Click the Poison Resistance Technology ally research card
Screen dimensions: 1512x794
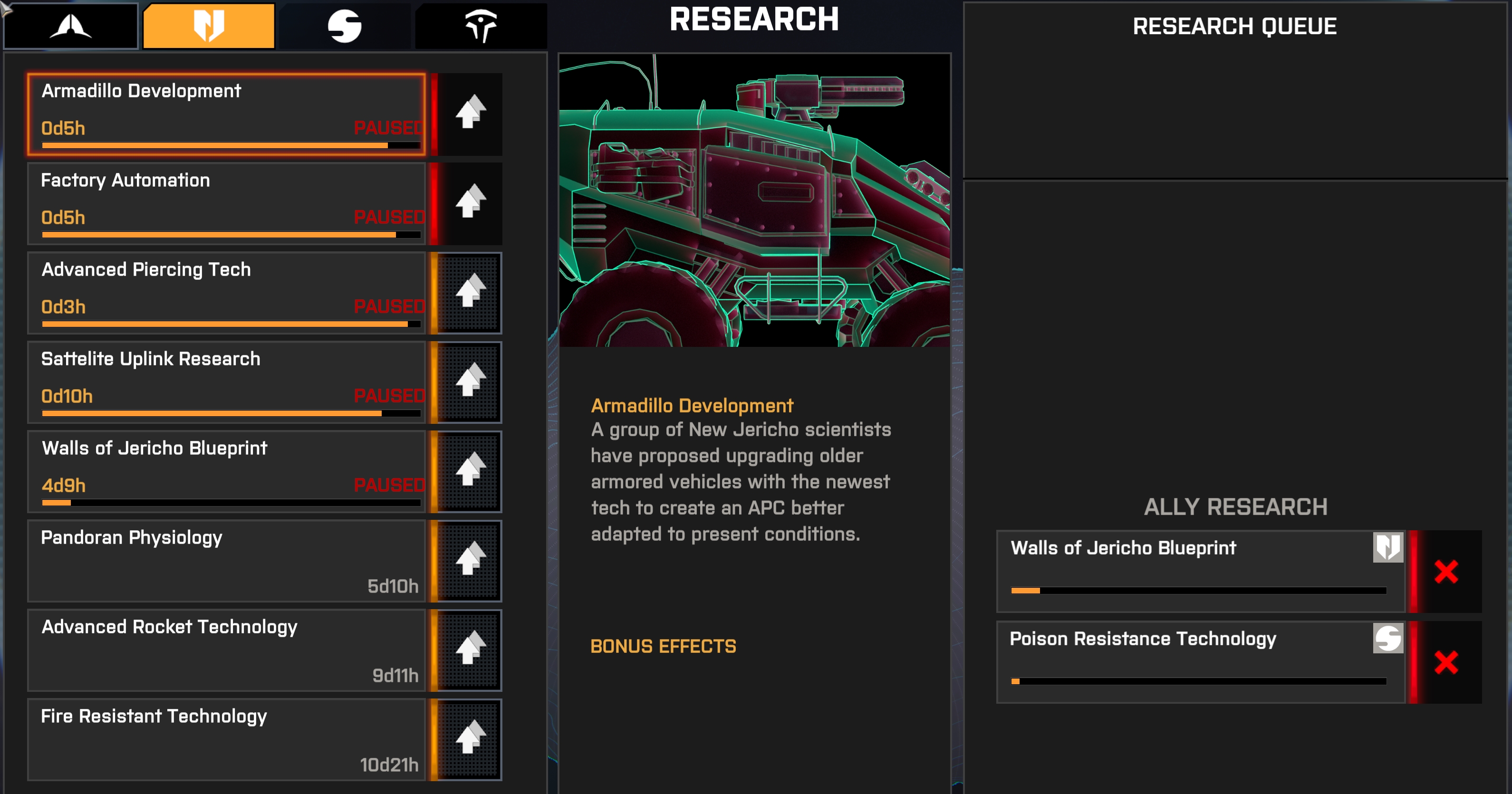[x=1200, y=662]
